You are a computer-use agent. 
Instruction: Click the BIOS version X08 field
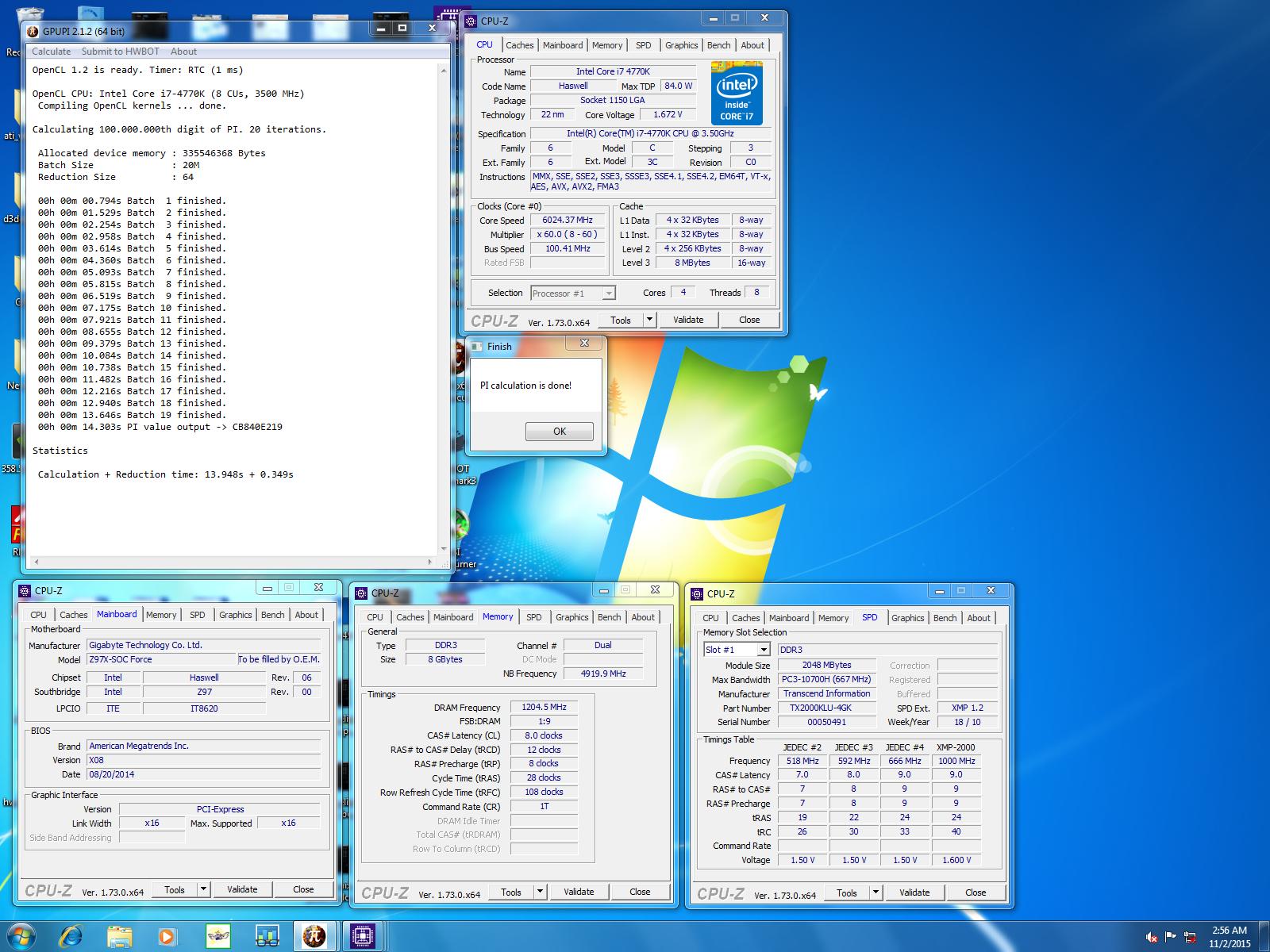click(203, 760)
